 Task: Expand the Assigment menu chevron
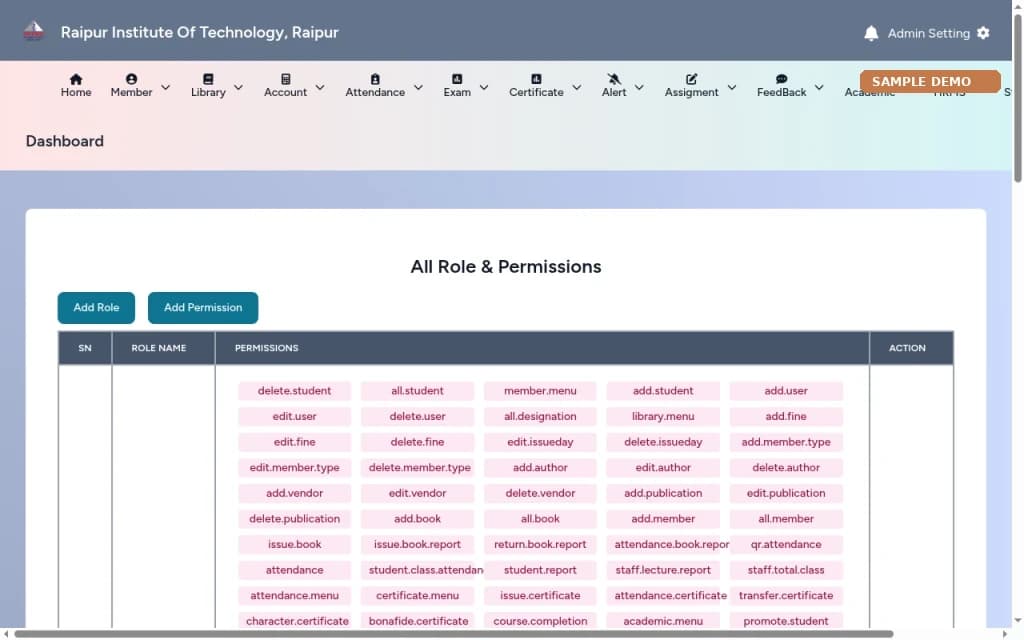pos(732,87)
